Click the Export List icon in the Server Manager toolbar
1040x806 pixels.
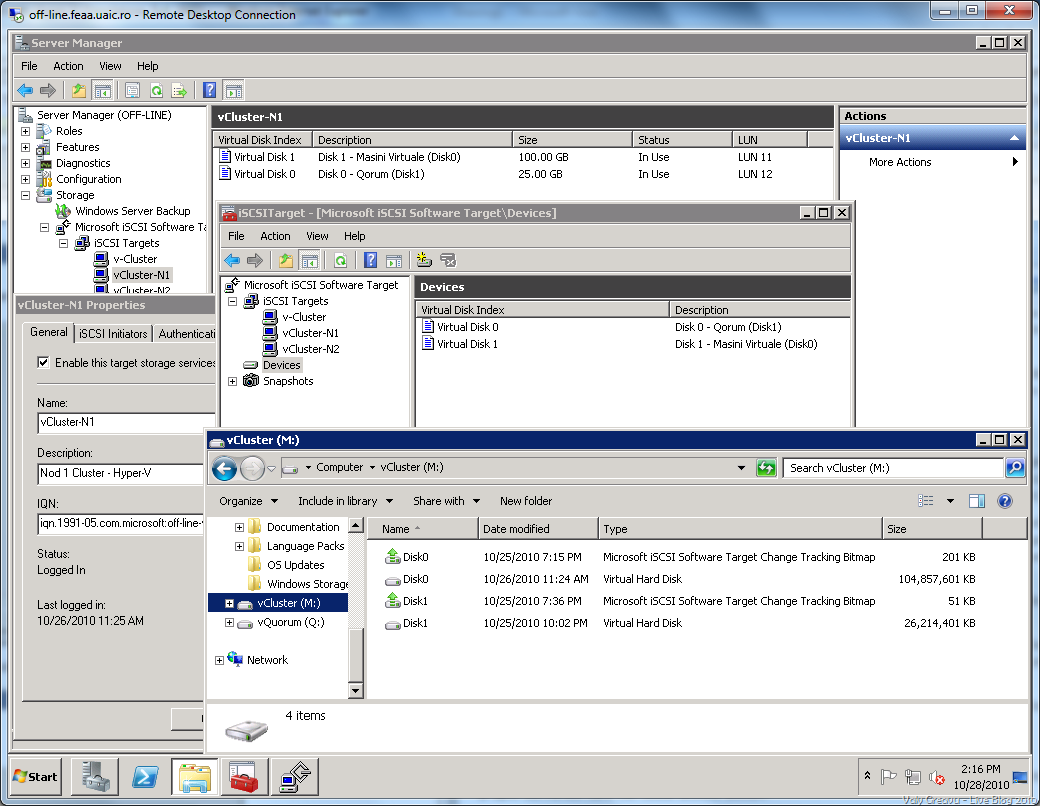(180, 90)
